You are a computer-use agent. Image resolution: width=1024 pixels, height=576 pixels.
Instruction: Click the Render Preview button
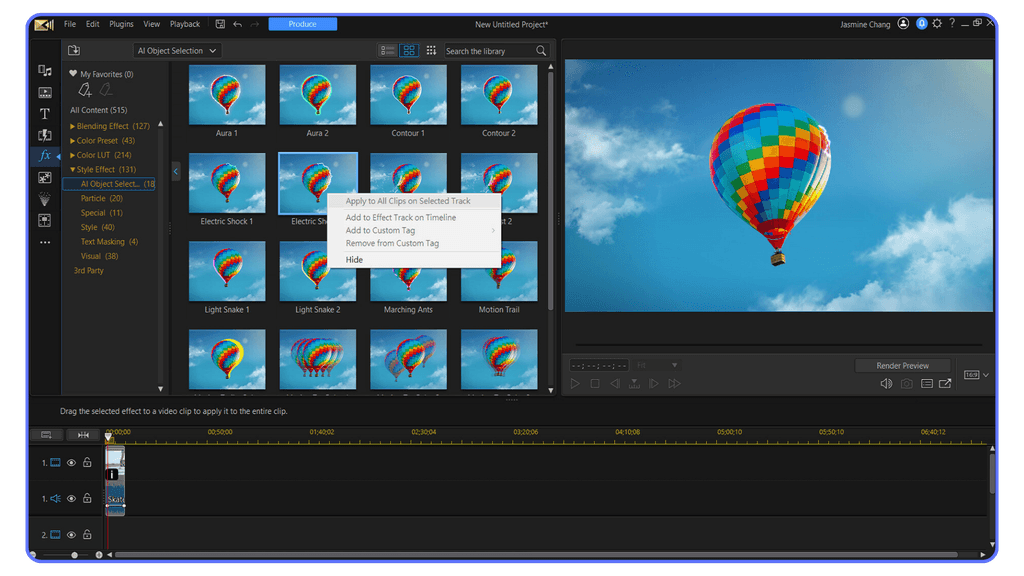point(901,364)
